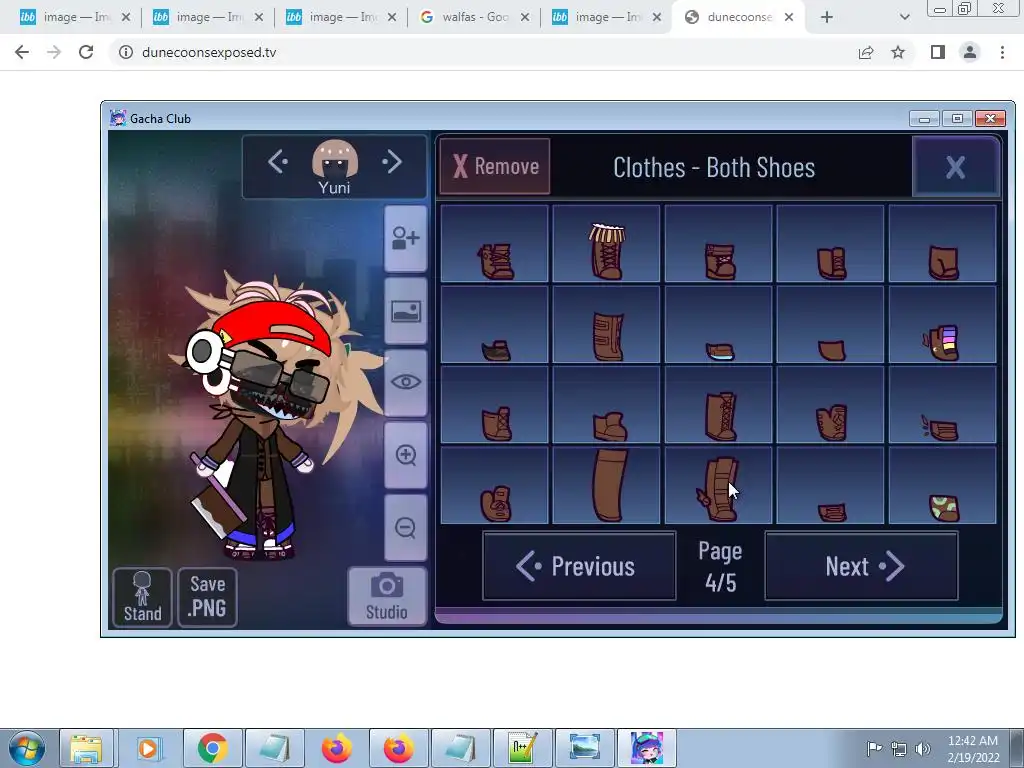Click the dunecoonsexposed.tv address bar
Viewport: 1024px width, 768px height.
click(x=481, y=52)
